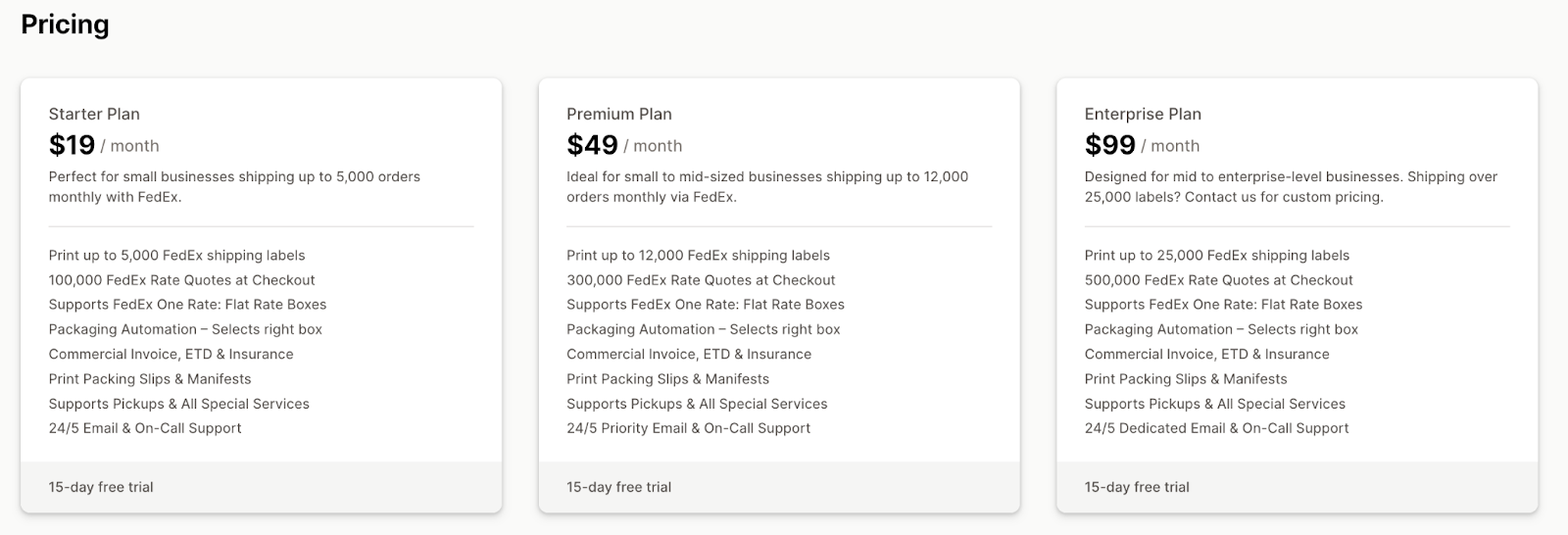Image resolution: width=1568 pixels, height=535 pixels.
Task: Click the Pricing heading
Action: point(65,24)
